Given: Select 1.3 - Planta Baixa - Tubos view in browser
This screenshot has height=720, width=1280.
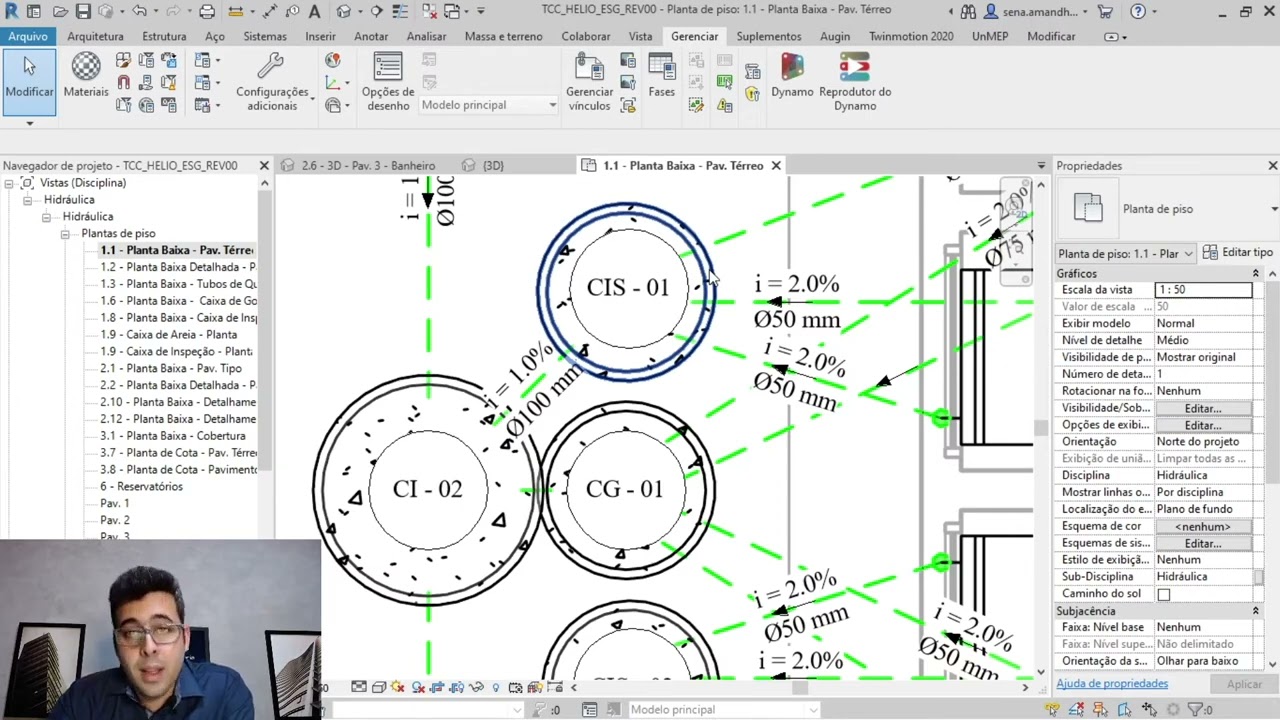Looking at the screenshot, I should point(178,284).
